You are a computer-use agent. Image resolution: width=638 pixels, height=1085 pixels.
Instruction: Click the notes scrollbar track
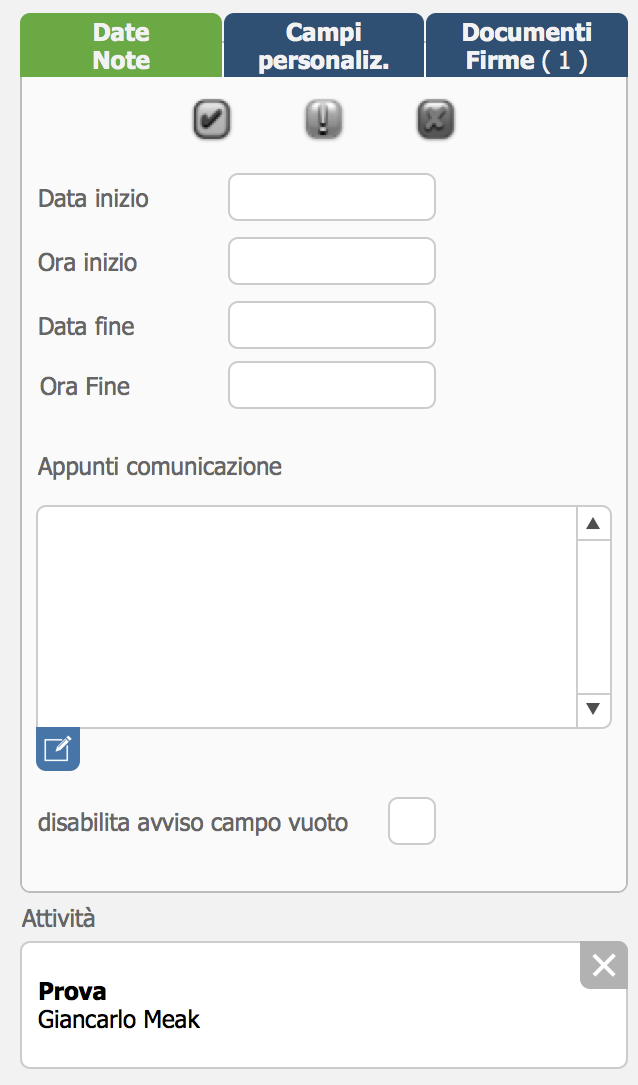[593, 617]
